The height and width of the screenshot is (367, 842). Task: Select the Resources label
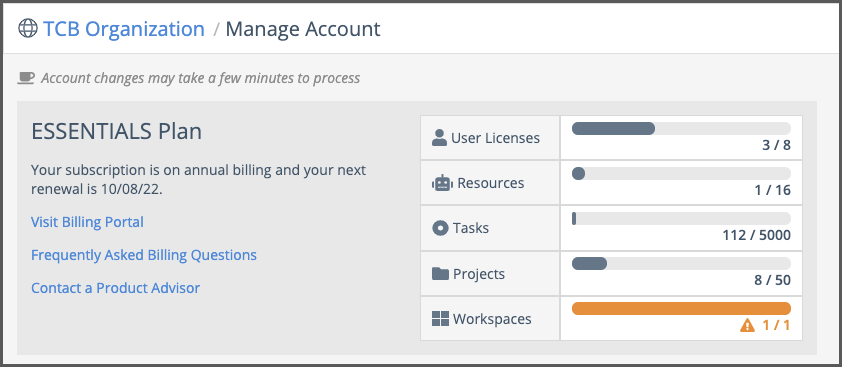491,183
